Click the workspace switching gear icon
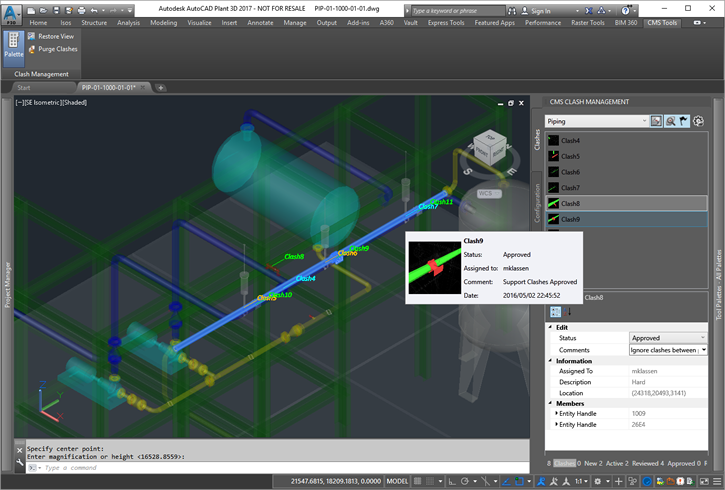This screenshot has height=490, width=725. point(598,481)
